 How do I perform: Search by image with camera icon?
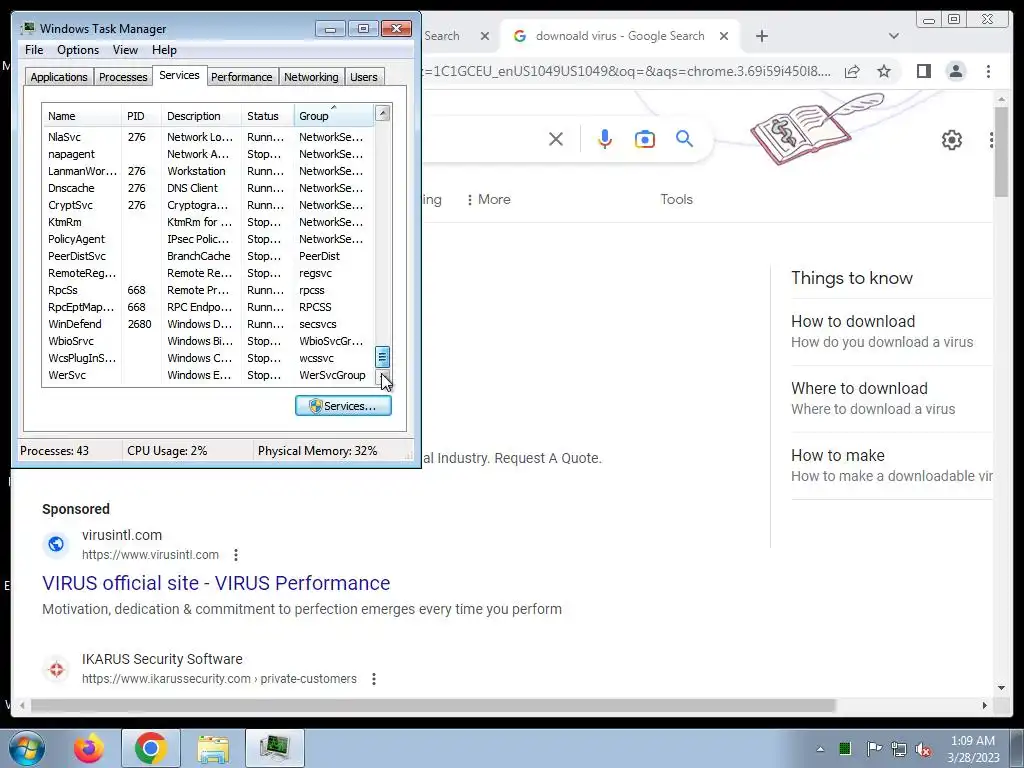tap(645, 139)
